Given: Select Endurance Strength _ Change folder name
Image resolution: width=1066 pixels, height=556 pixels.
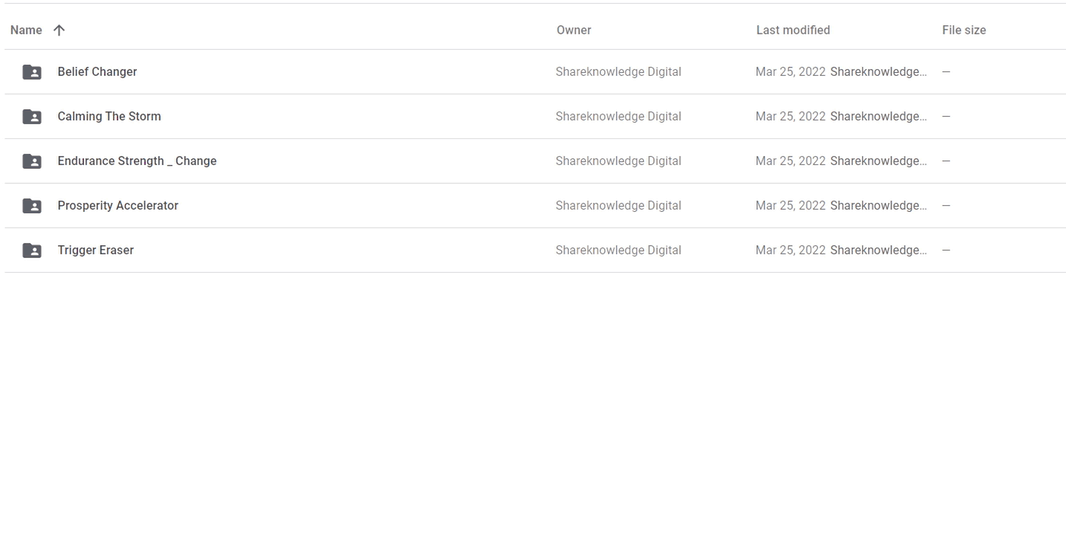Looking at the screenshot, I should (137, 161).
